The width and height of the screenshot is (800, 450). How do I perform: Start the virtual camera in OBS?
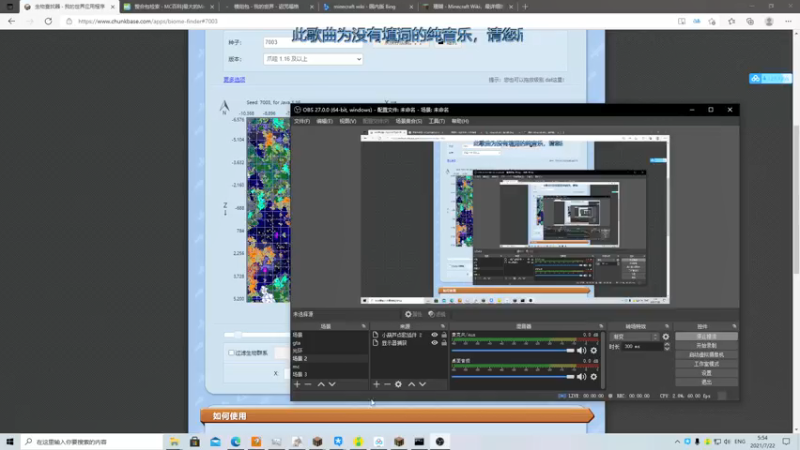[706, 355]
